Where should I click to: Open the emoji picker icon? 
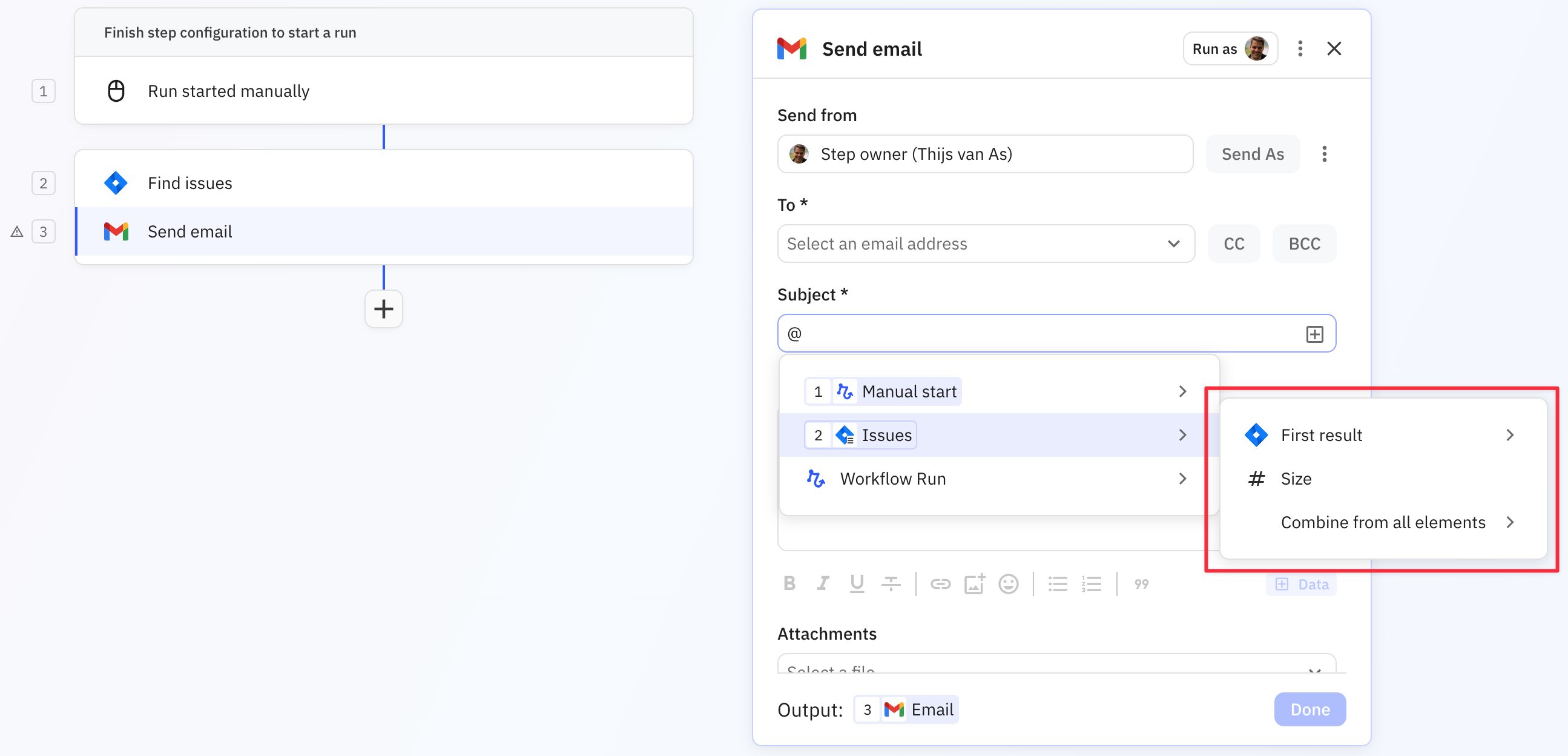[1008, 583]
